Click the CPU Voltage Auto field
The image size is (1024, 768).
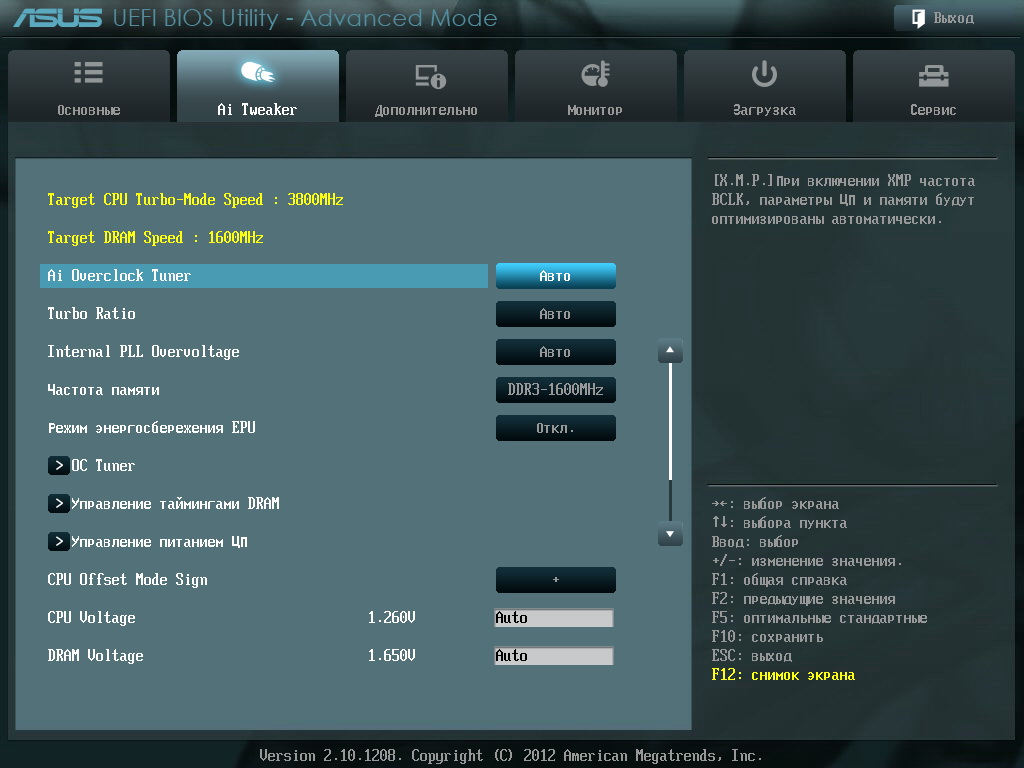pyautogui.click(x=554, y=617)
